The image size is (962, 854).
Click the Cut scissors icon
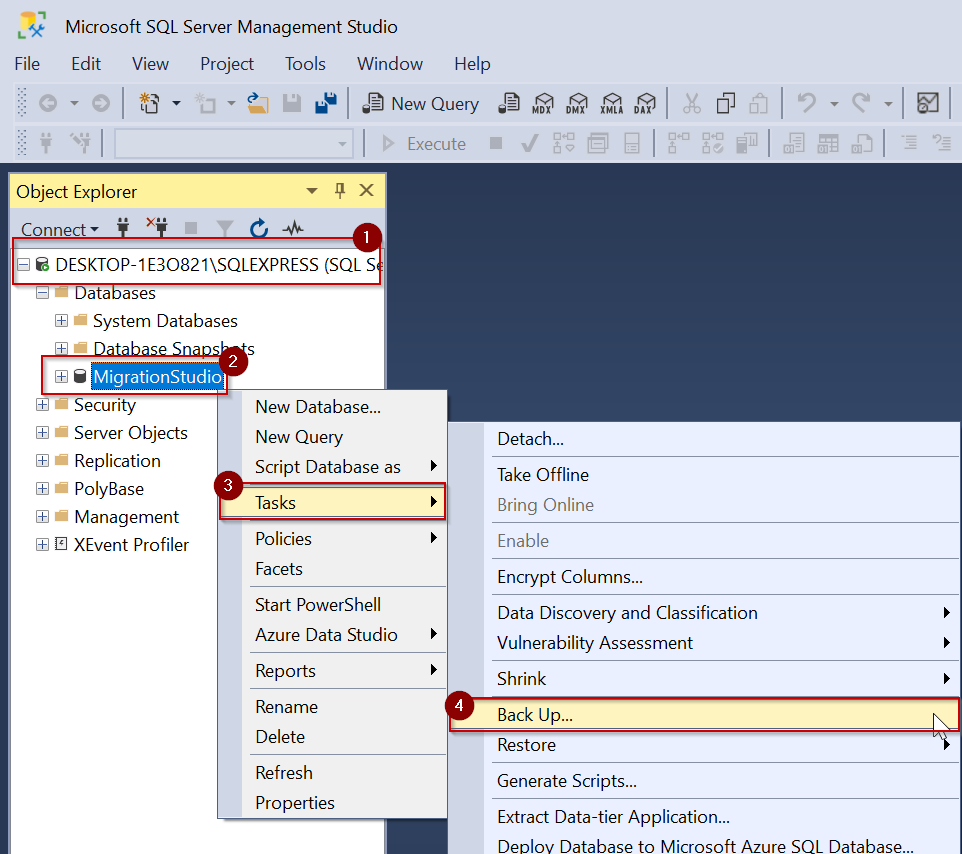pos(691,104)
